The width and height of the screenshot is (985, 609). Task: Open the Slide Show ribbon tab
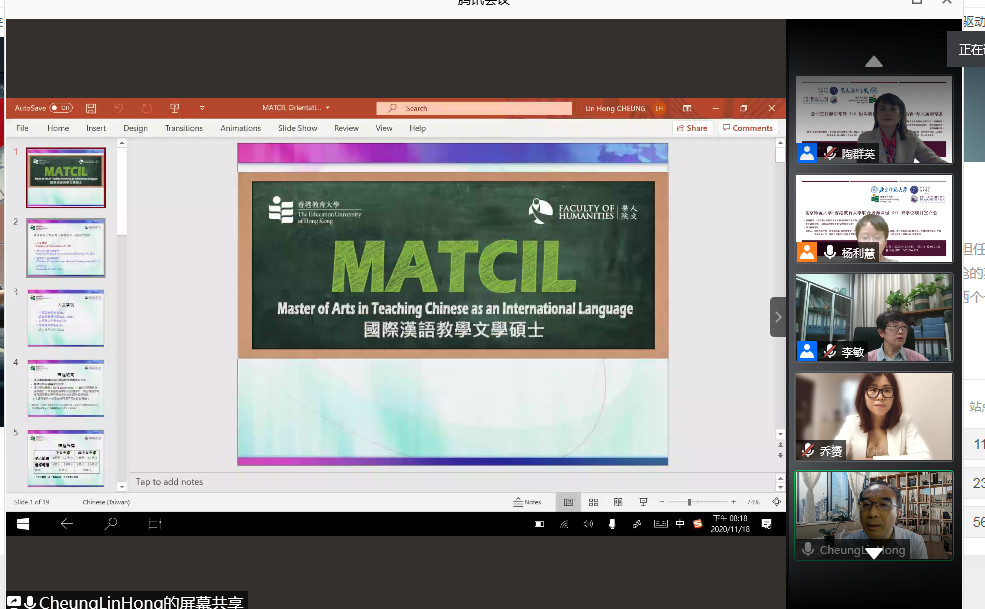click(x=297, y=128)
